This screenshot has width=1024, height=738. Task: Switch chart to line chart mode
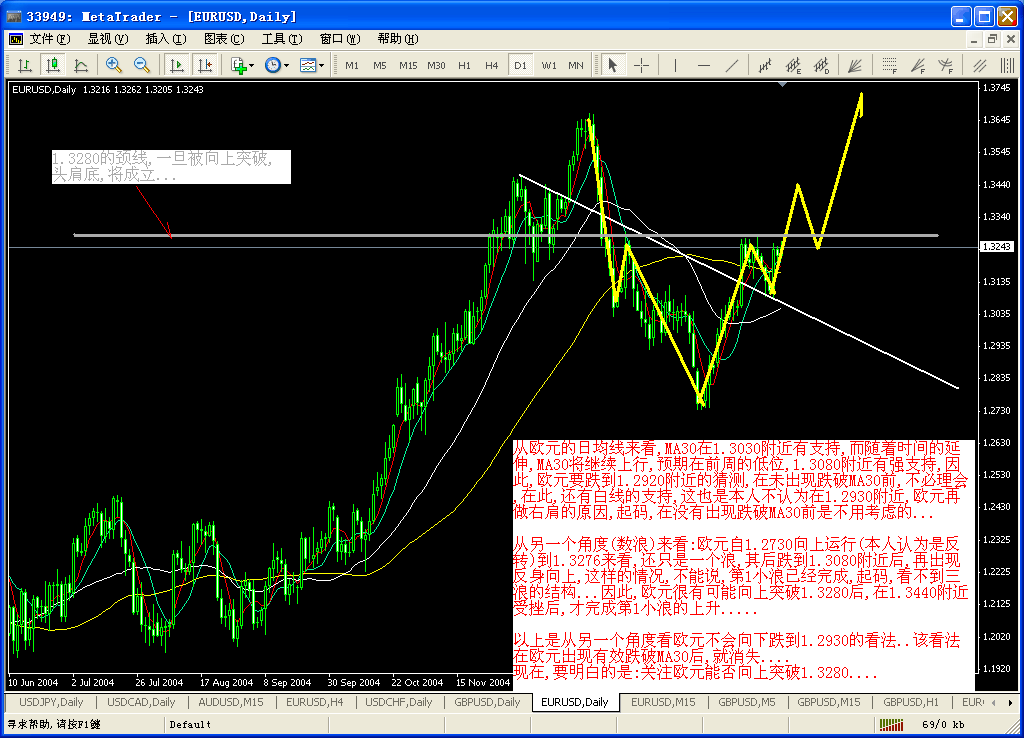click(x=81, y=65)
